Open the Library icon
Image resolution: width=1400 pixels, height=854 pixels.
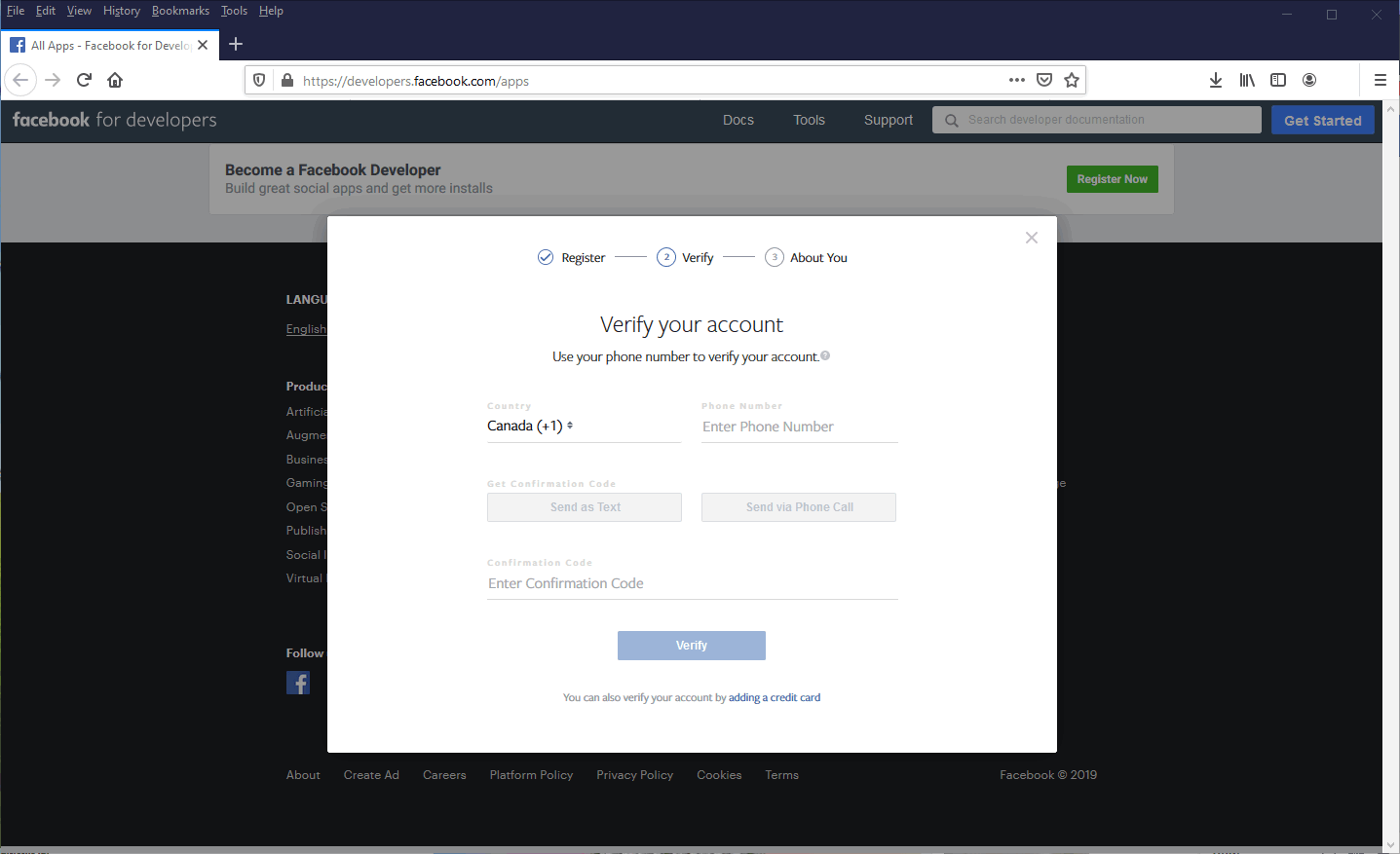pos(1247,80)
